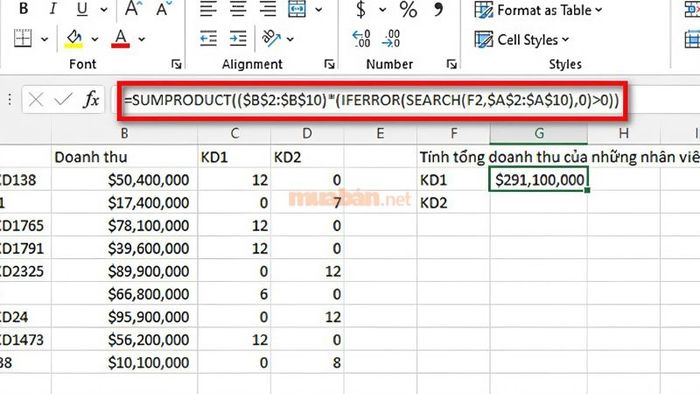Open the Alignment settings dialog launcher
Screen dimensions: 700x394
[329, 65]
